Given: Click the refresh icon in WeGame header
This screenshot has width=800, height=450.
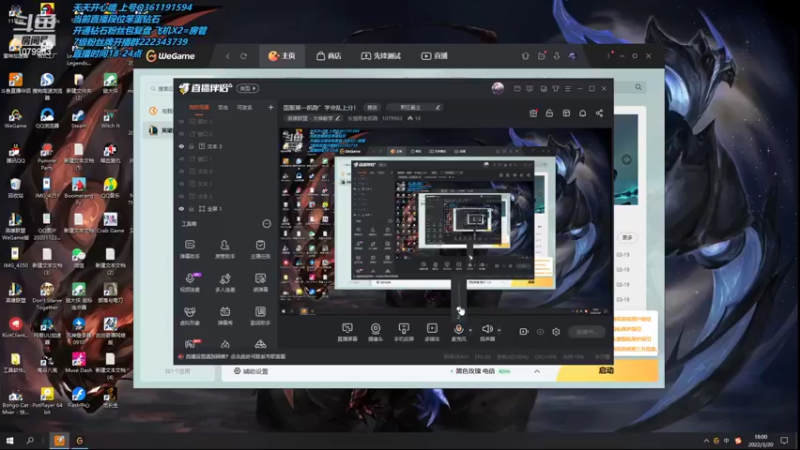Looking at the screenshot, I should pos(243,56).
